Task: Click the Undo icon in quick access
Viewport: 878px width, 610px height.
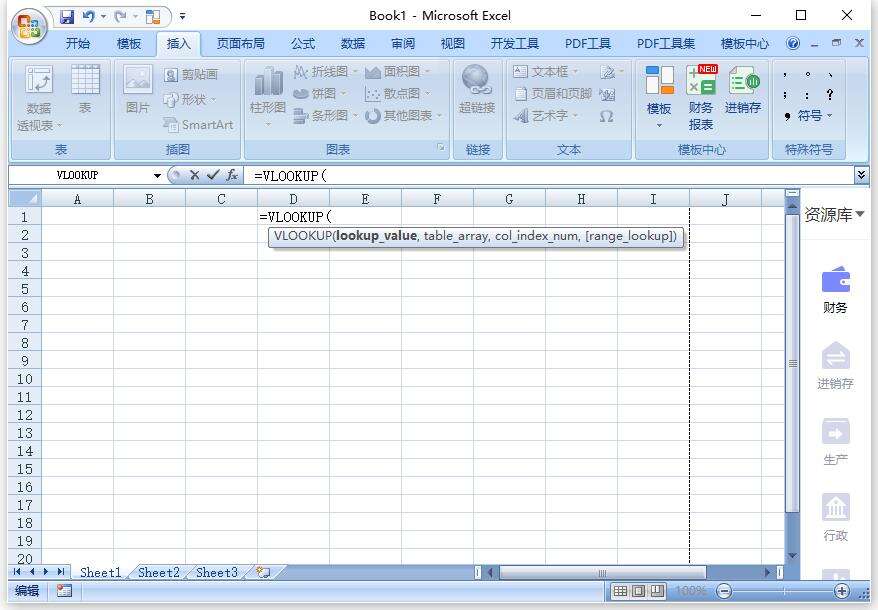Action: point(88,17)
